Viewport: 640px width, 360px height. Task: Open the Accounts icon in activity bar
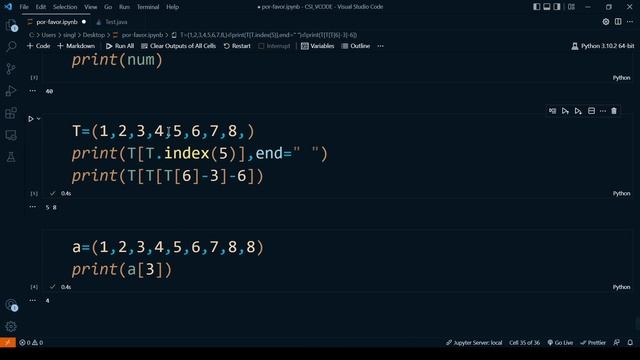click(x=11, y=305)
